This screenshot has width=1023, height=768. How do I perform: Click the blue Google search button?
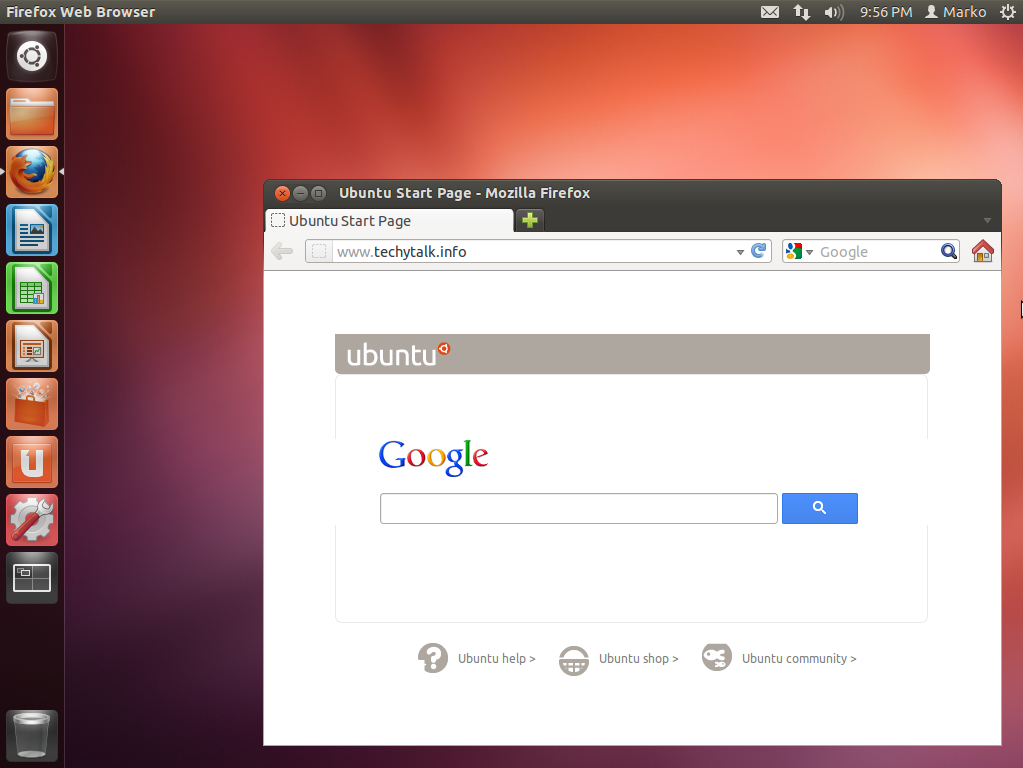(x=819, y=508)
